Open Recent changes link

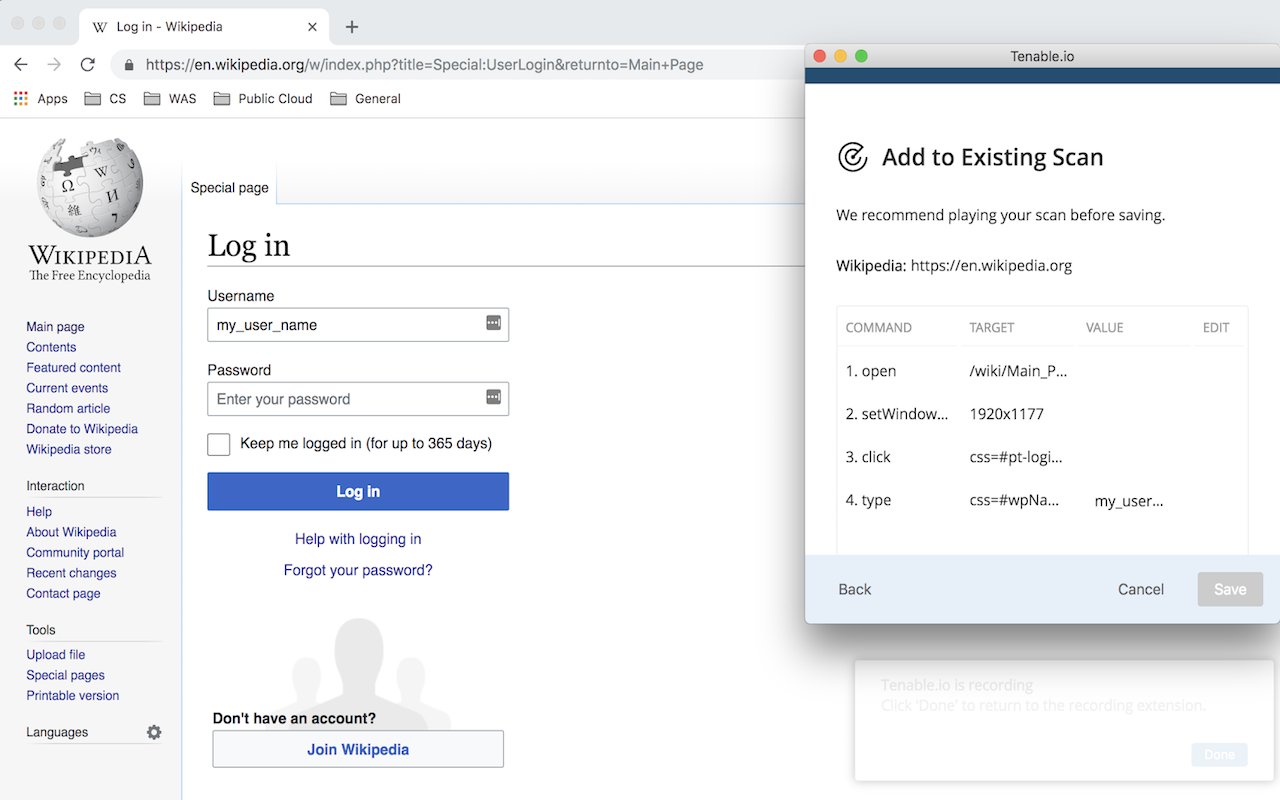[x=71, y=573]
